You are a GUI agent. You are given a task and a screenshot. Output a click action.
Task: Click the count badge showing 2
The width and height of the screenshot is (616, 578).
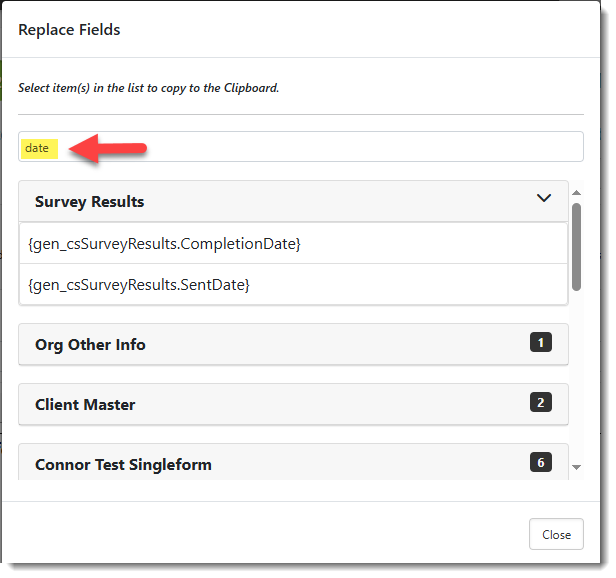[x=540, y=403]
